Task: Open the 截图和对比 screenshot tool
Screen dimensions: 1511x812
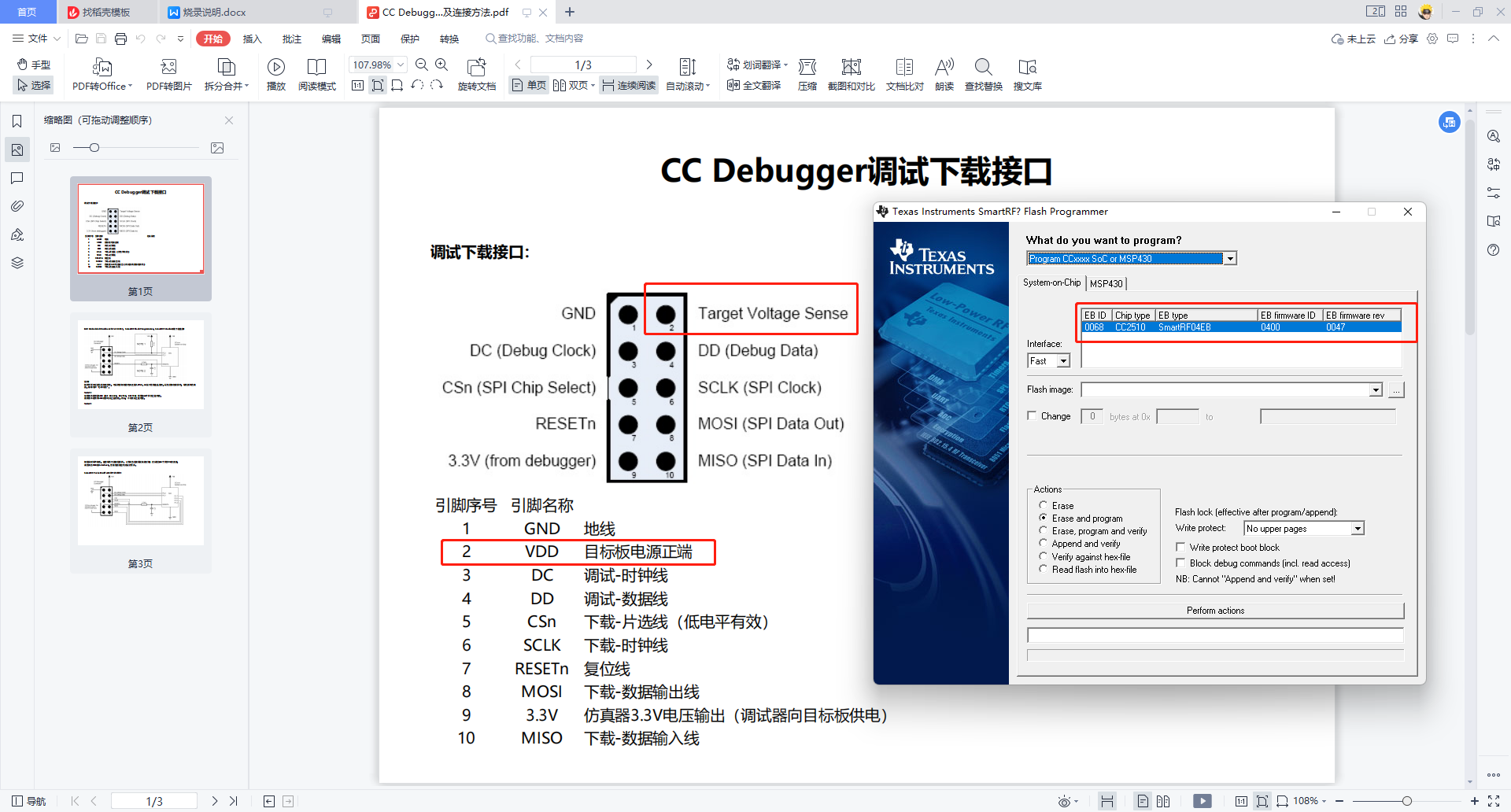Action: pos(851,68)
